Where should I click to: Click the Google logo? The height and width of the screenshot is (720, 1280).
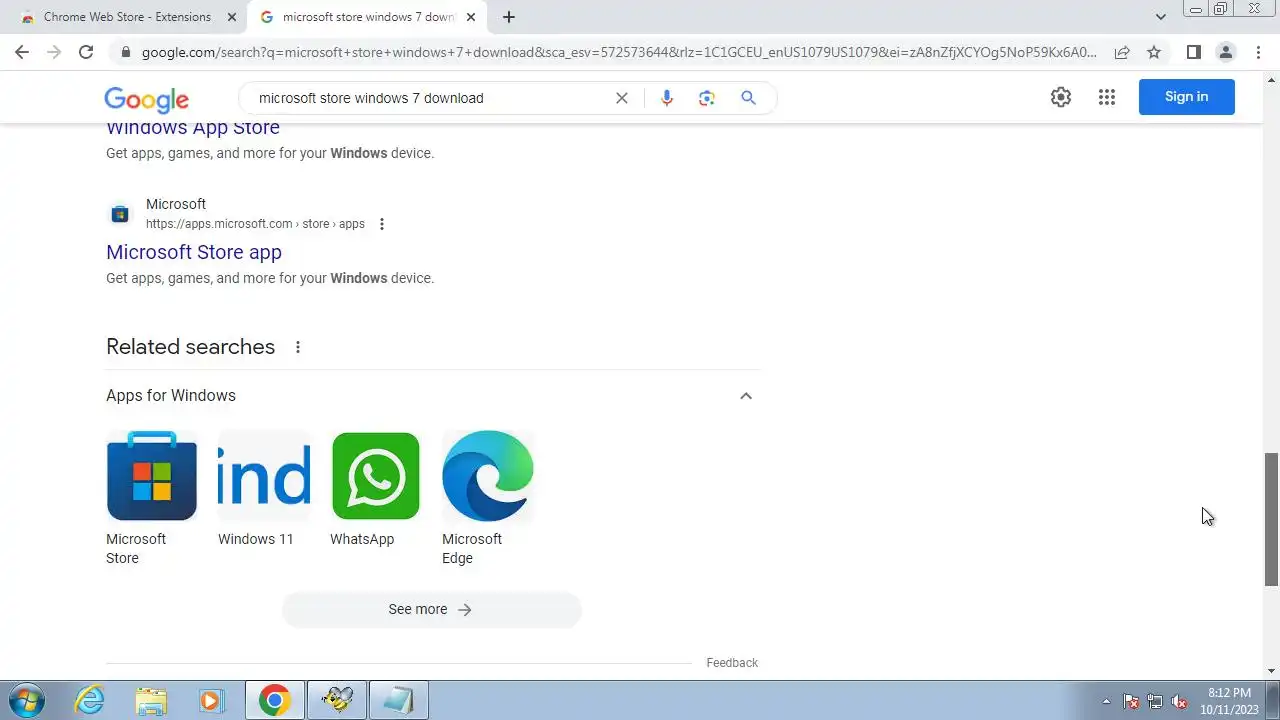click(146, 99)
